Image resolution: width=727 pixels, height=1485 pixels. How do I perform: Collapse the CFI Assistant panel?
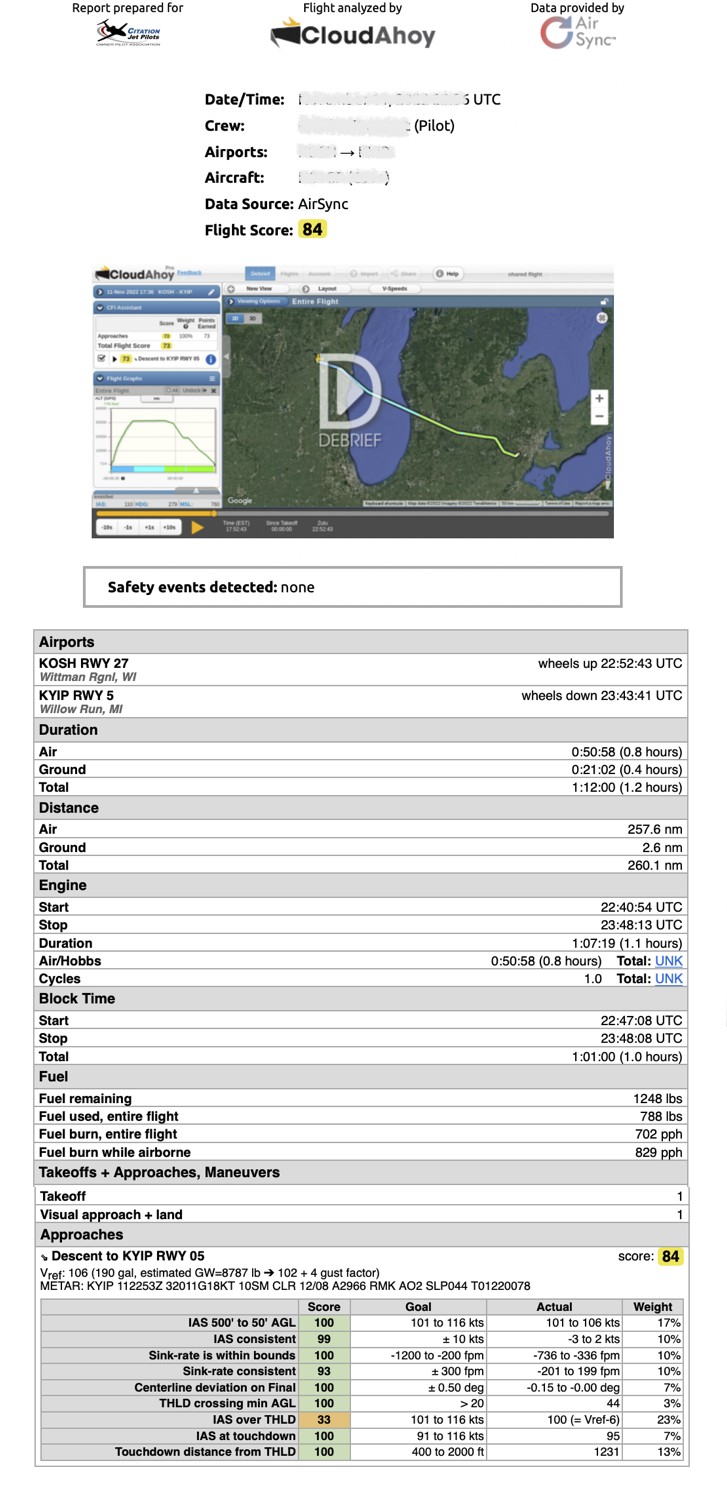tap(100, 308)
